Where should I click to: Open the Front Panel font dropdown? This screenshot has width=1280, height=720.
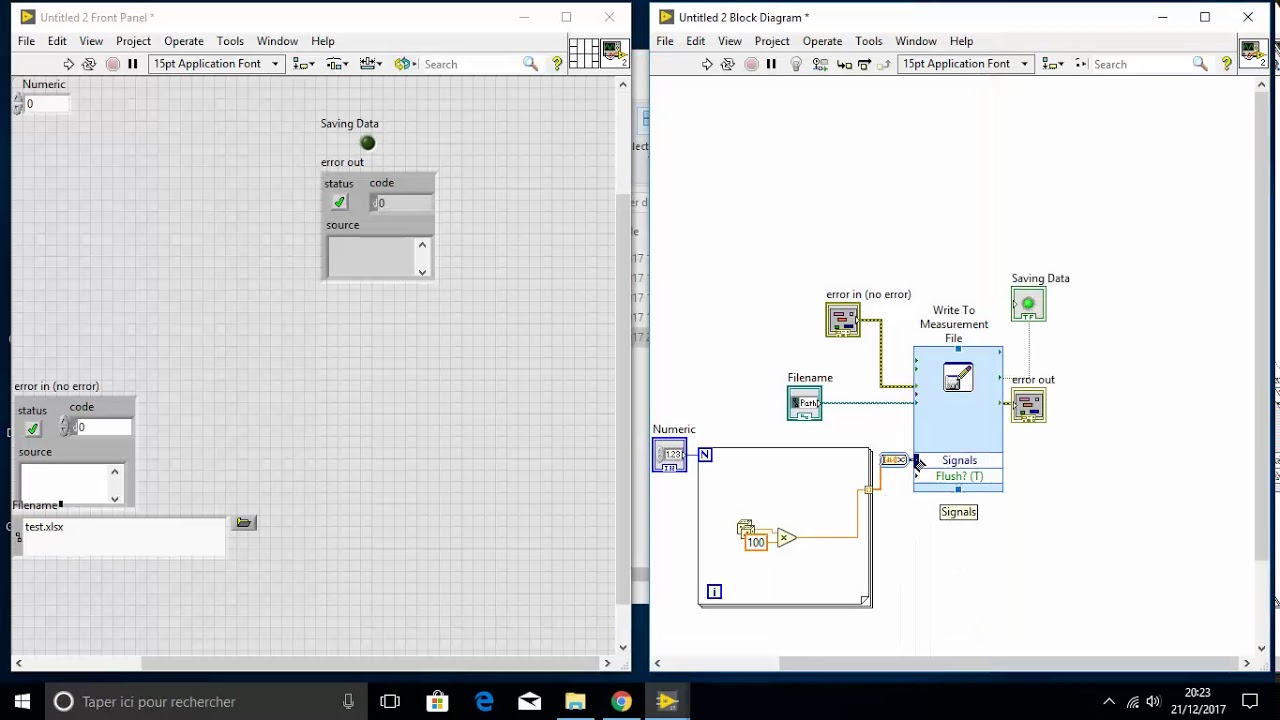click(x=216, y=64)
